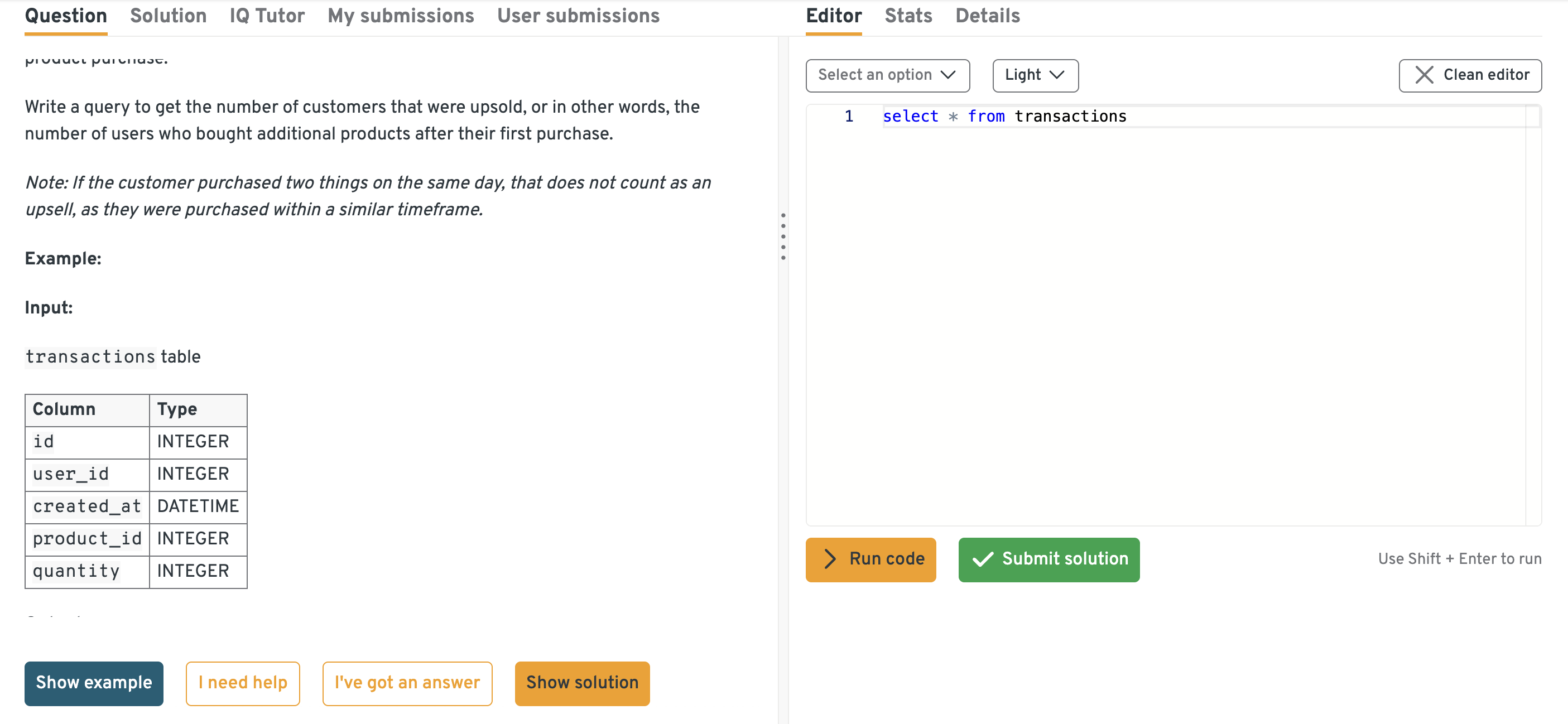
Task: Click the panel divider drag handle dots
Action: click(783, 236)
